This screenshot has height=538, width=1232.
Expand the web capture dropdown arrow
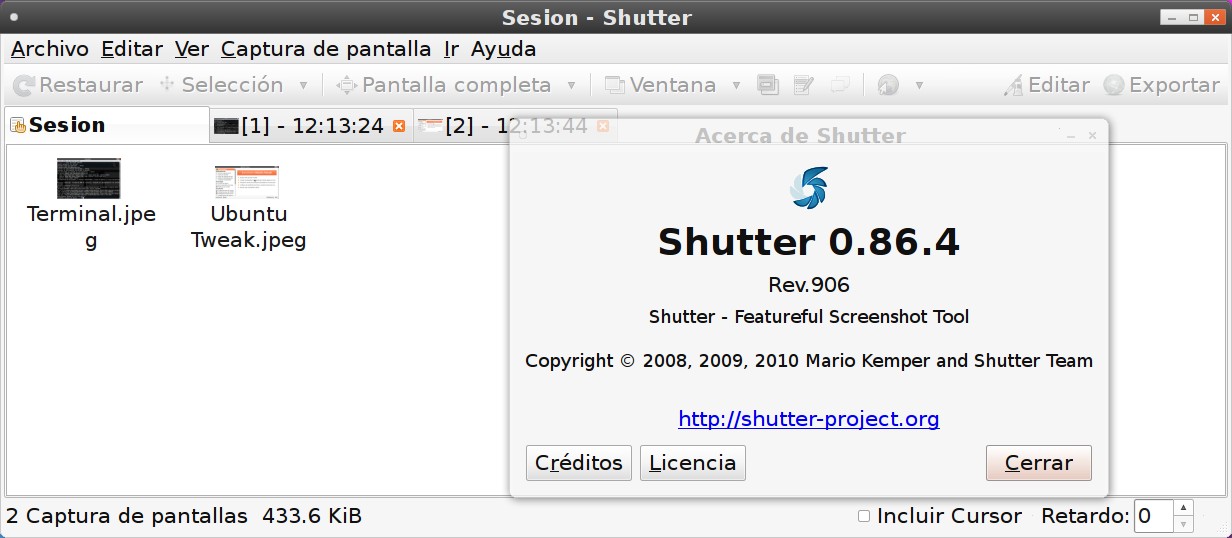(x=919, y=85)
